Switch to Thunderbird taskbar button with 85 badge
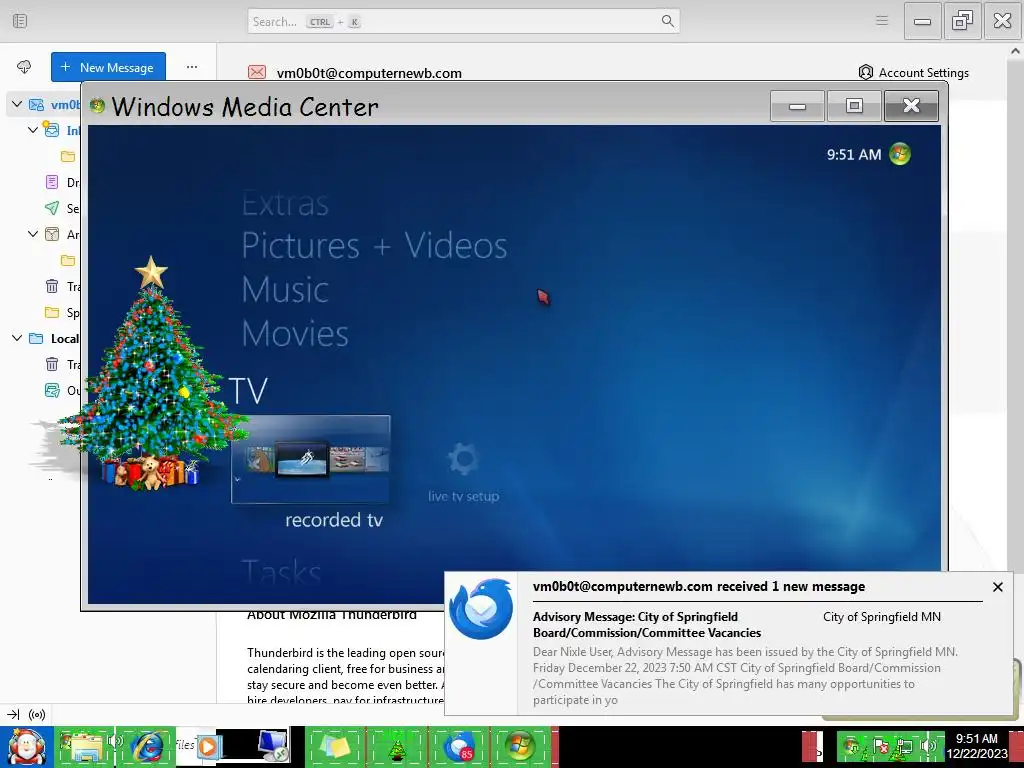Screen dimensions: 1024x768 459,746
